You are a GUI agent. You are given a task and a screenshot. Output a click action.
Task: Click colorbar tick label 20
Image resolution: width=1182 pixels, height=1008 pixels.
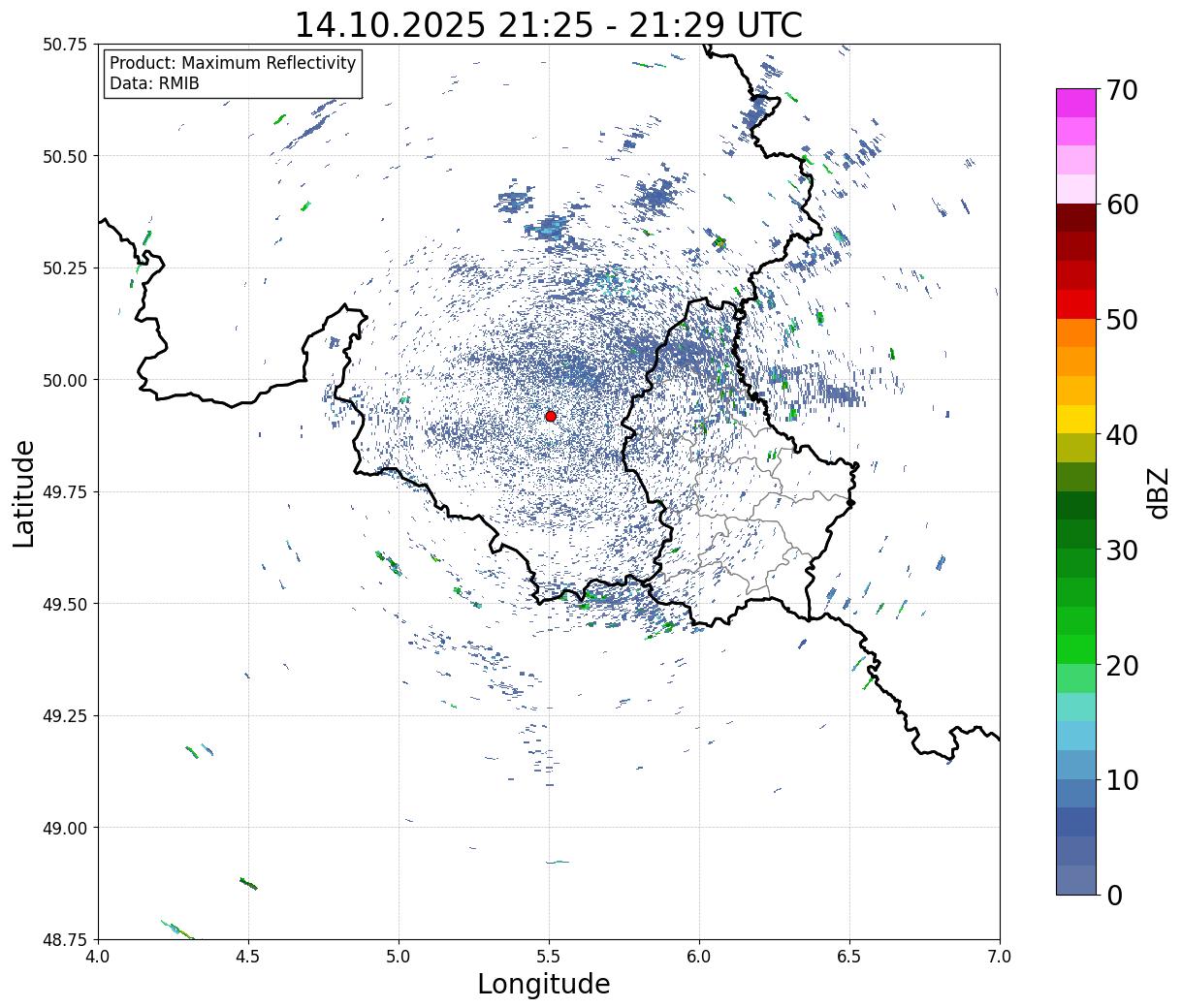[1122, 665]
